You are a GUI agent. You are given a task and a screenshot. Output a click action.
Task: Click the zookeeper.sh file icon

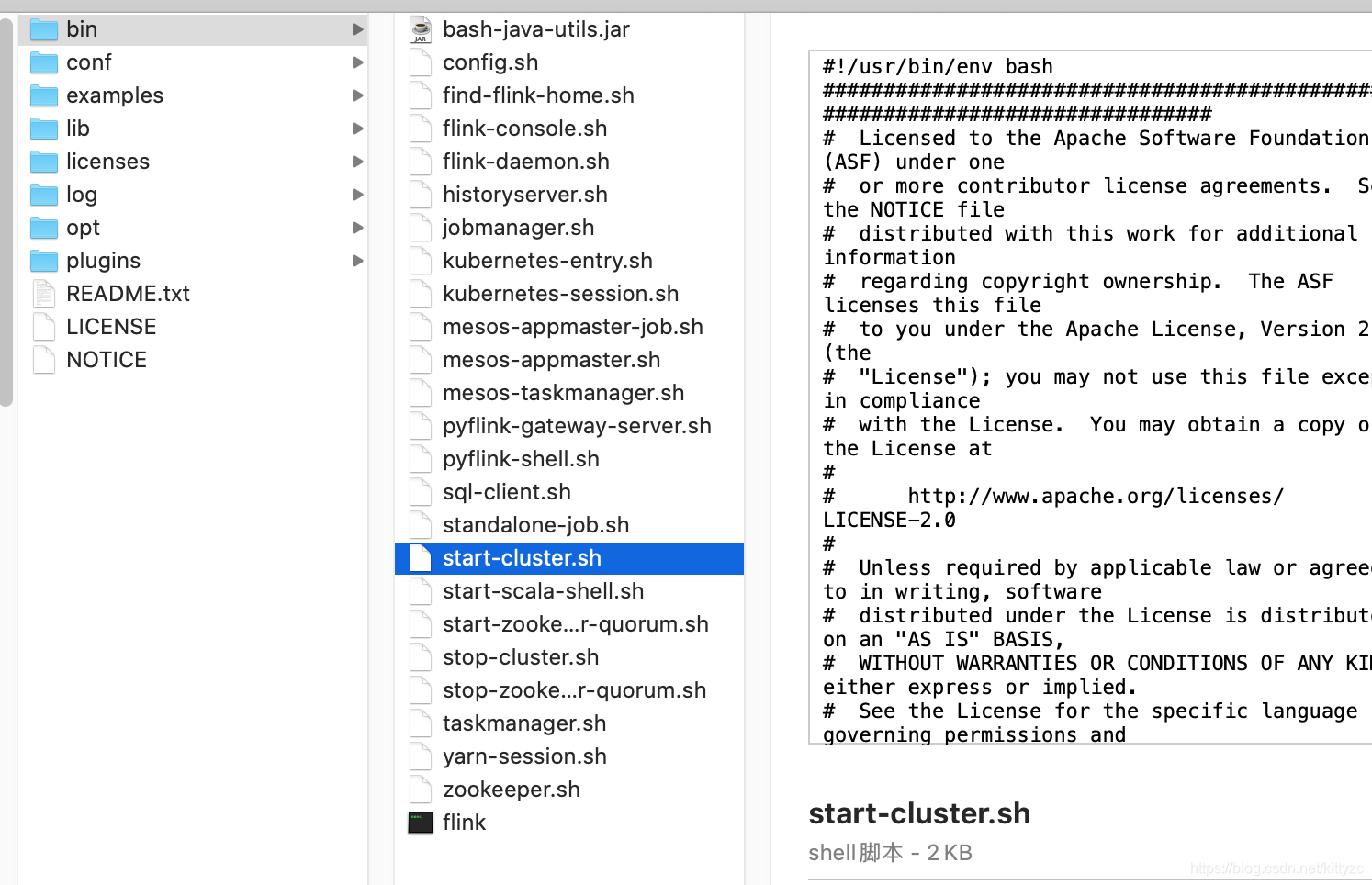click(x=421, y=790)
